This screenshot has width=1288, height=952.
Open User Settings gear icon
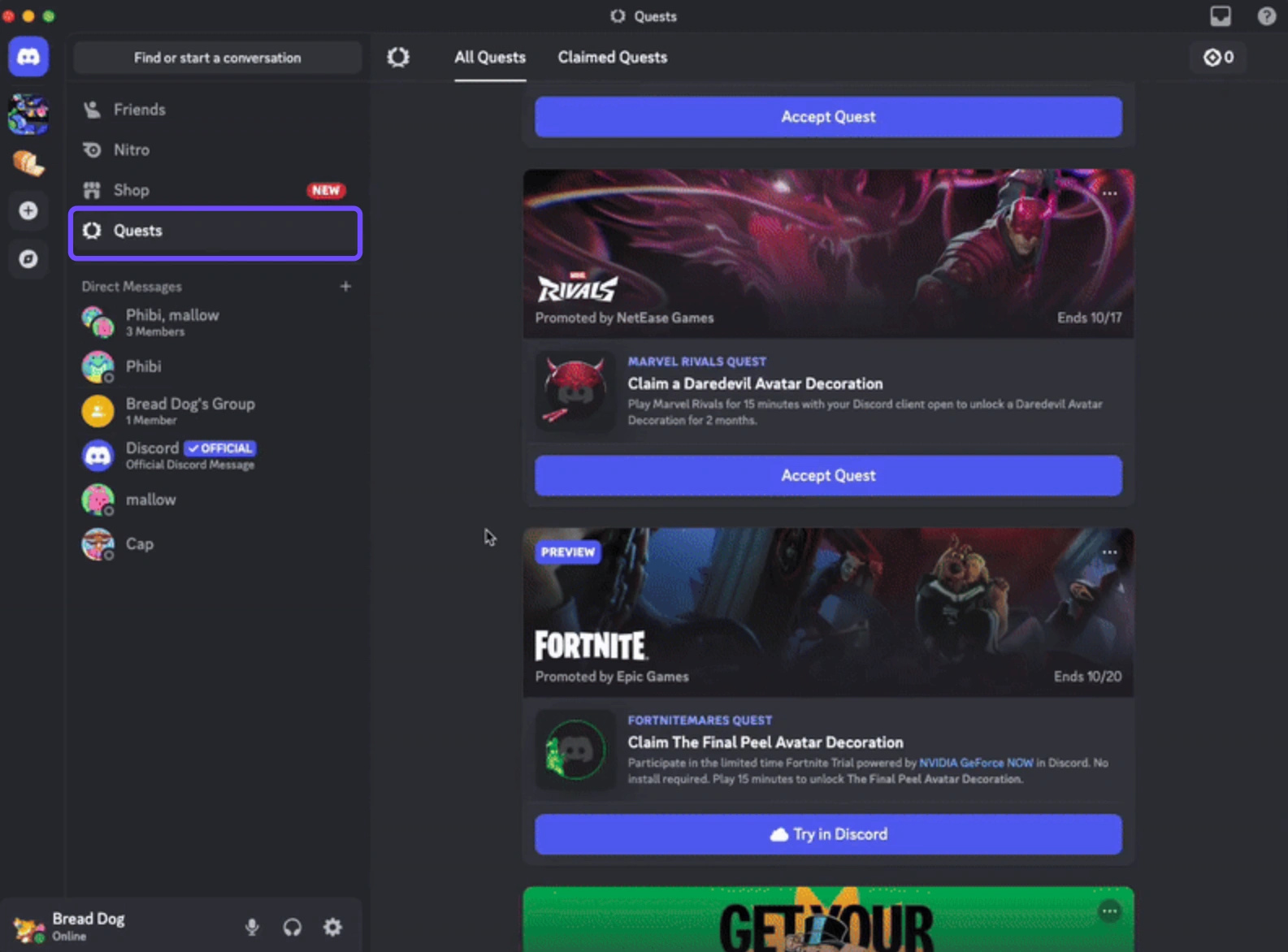coord(332,927)
